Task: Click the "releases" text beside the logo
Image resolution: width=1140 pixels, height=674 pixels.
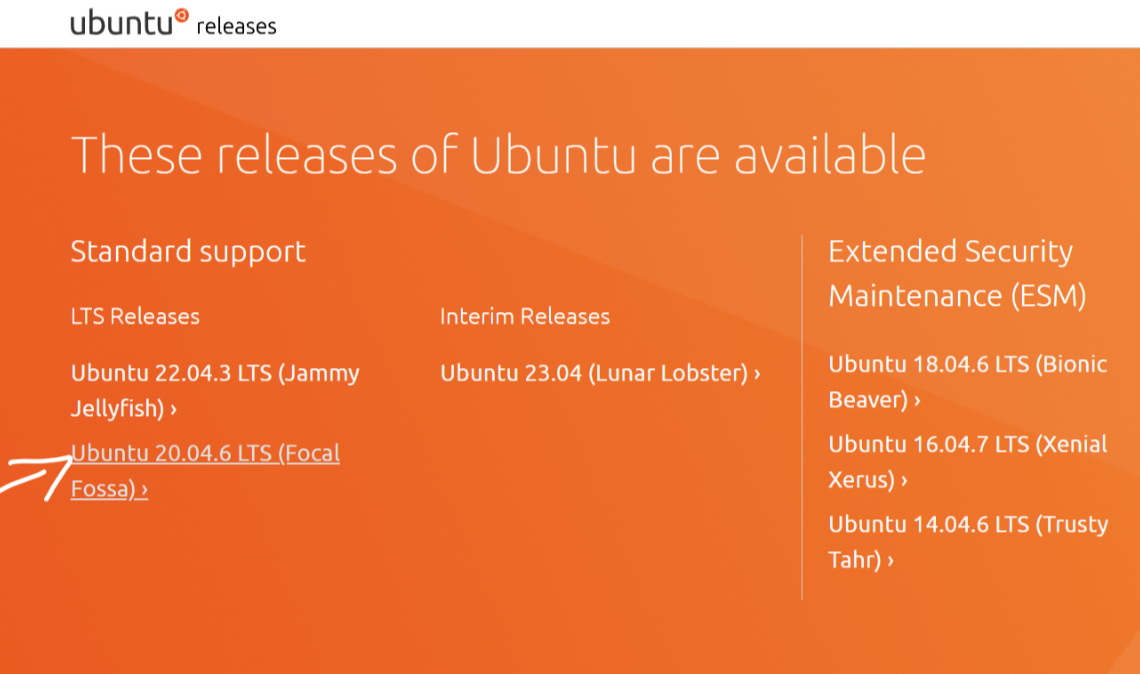Action: [236, 26]
